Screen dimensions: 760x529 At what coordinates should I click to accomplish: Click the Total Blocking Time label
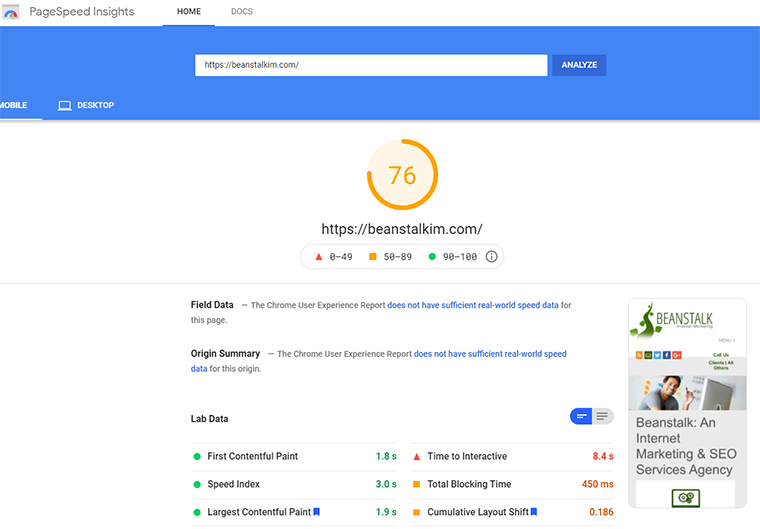(469, 484)
